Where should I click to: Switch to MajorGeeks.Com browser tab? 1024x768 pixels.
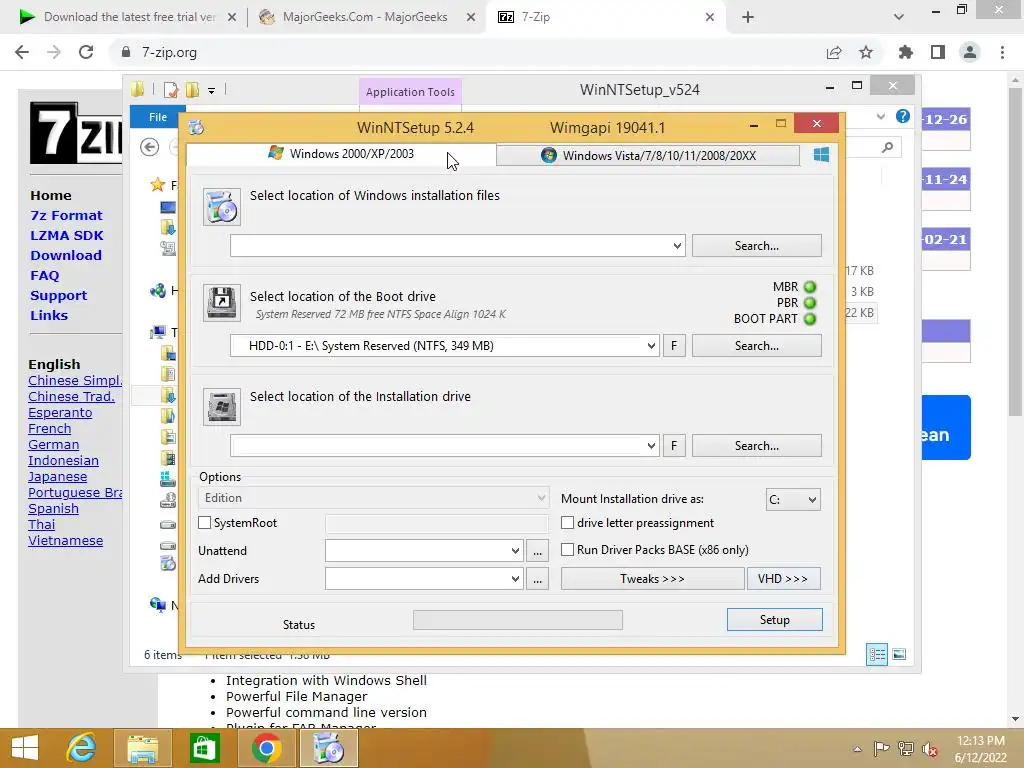tap(365, 17)
